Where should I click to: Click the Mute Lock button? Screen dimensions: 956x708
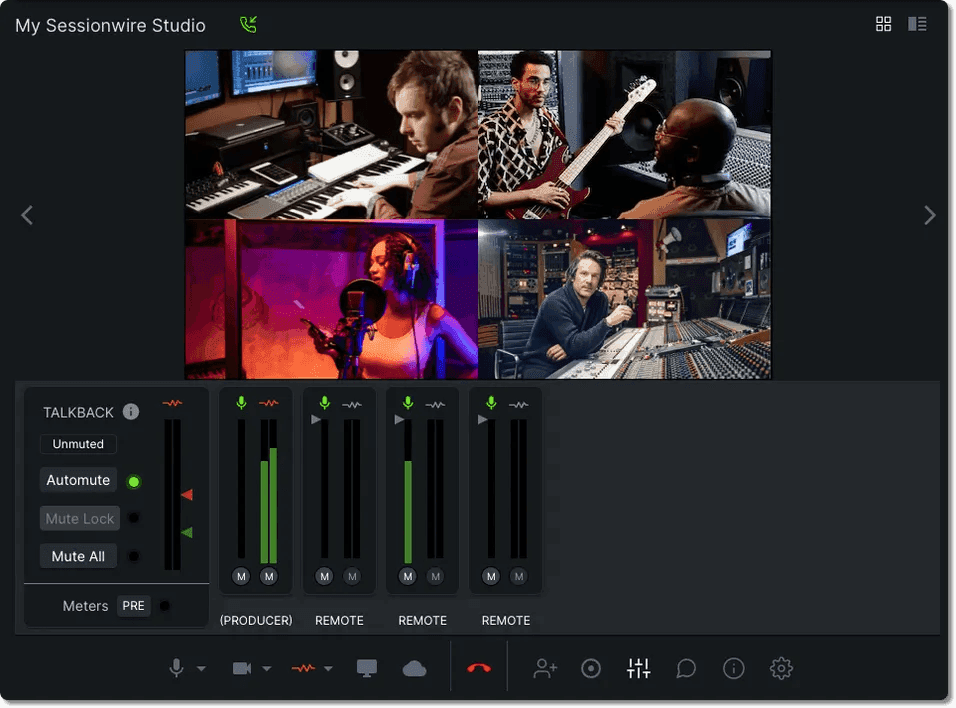[79, 518]
